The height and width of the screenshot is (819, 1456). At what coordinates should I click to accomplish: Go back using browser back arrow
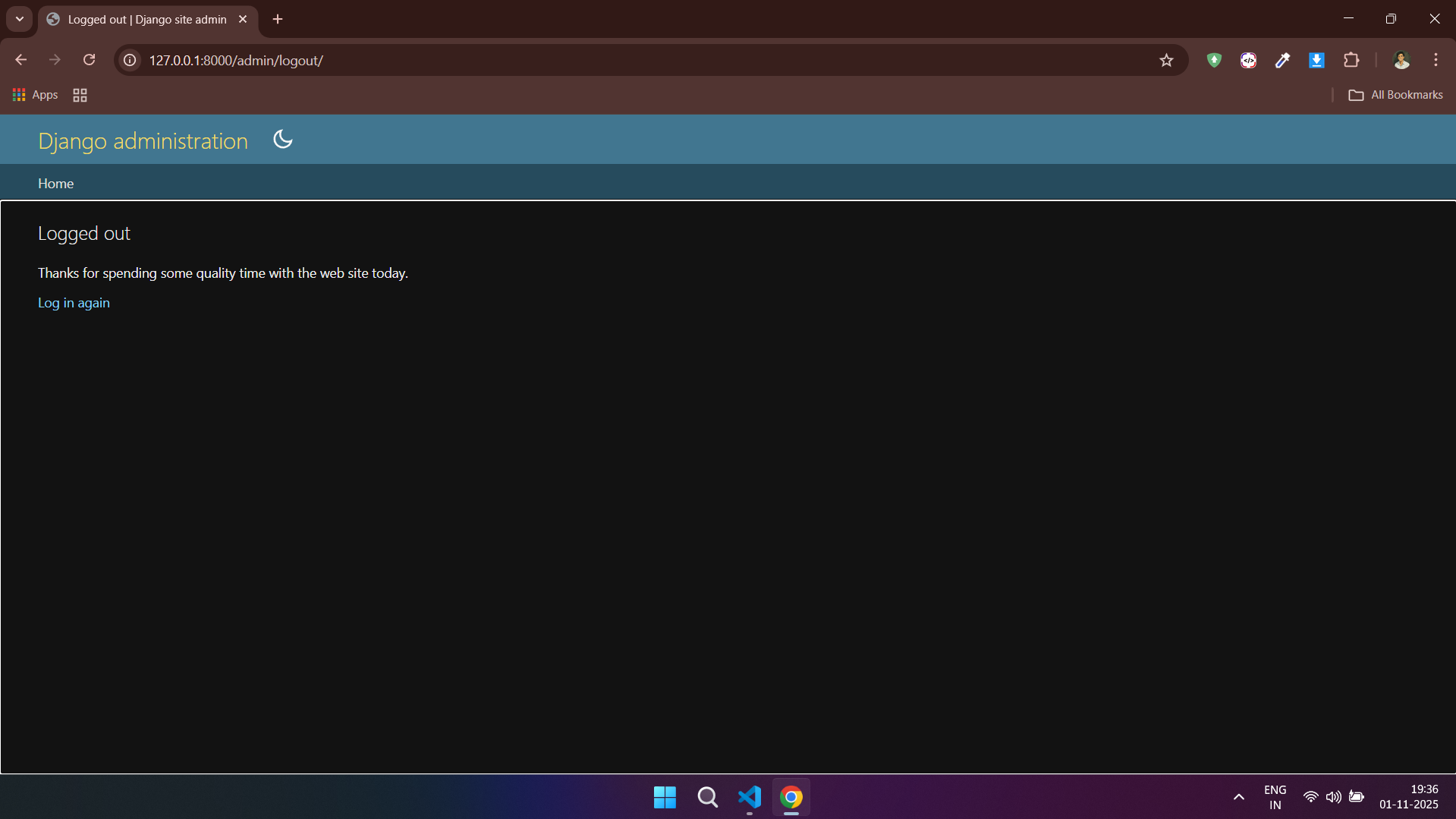pyautogui.click(x=20, y=60)
